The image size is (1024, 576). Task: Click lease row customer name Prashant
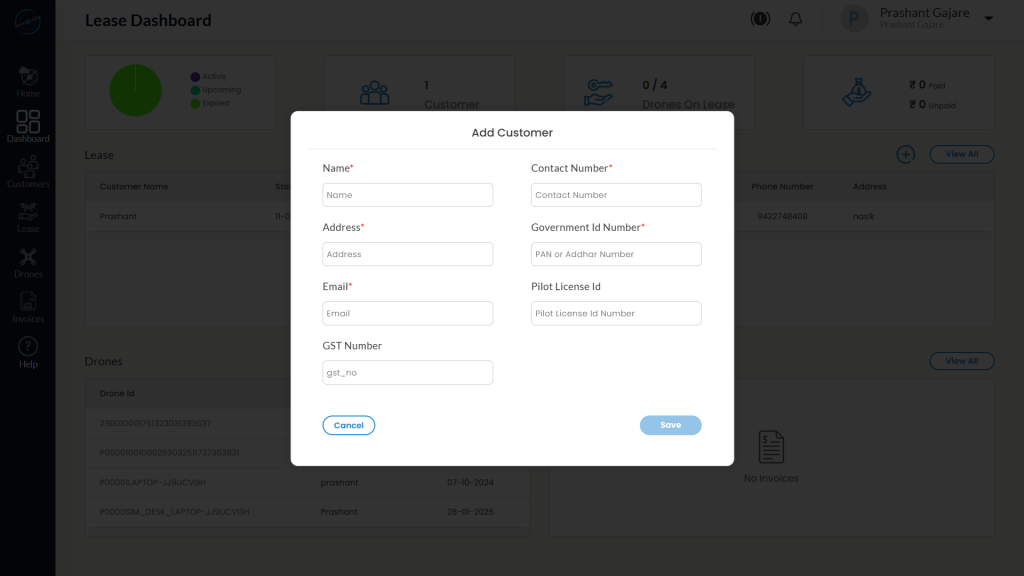[118, 216]
